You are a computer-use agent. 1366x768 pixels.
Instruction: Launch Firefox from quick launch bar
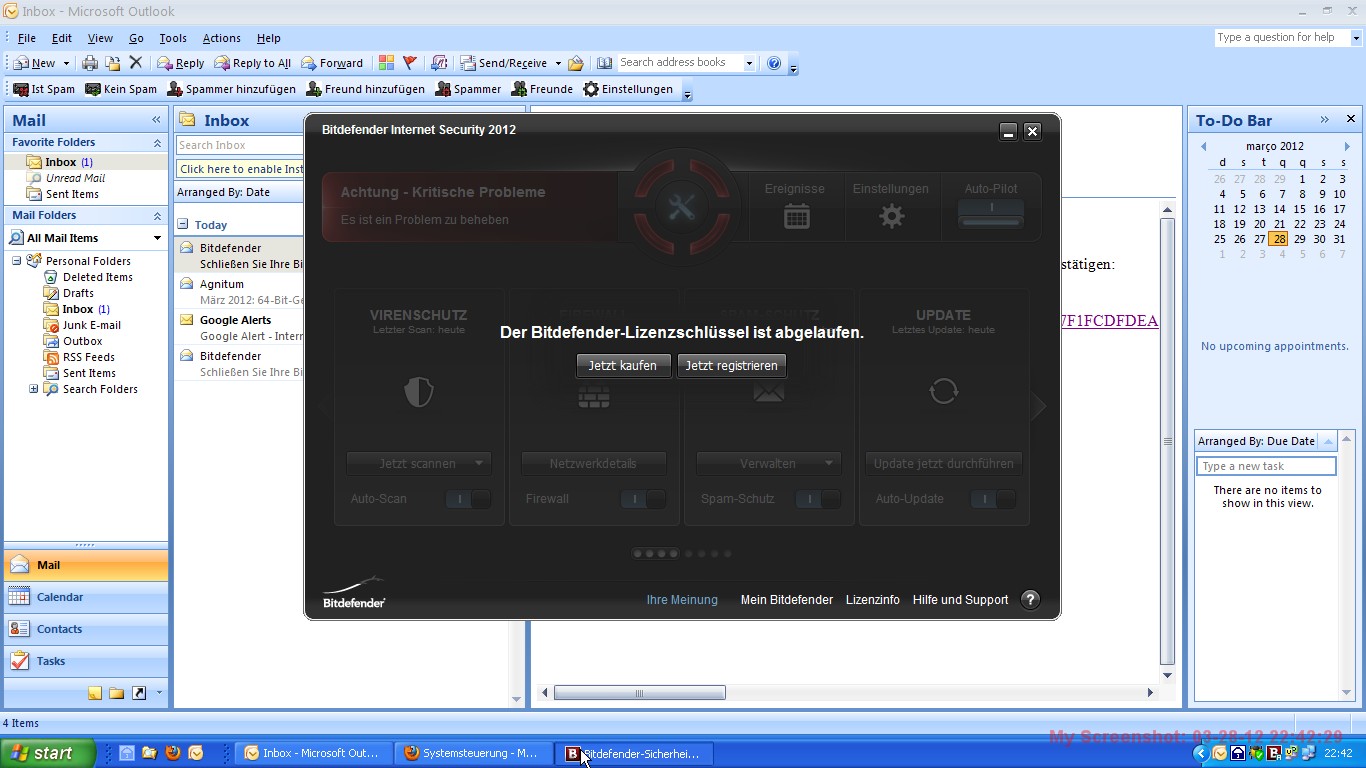tap(172, 753)
